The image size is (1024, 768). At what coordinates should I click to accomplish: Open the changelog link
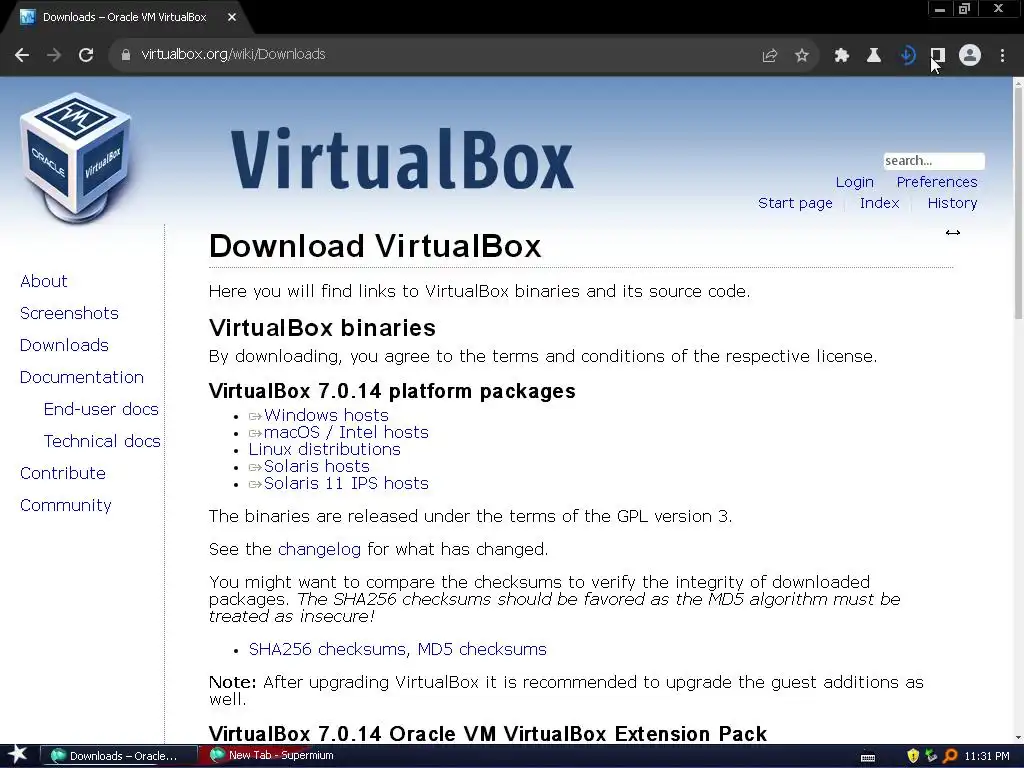[319, 549]
